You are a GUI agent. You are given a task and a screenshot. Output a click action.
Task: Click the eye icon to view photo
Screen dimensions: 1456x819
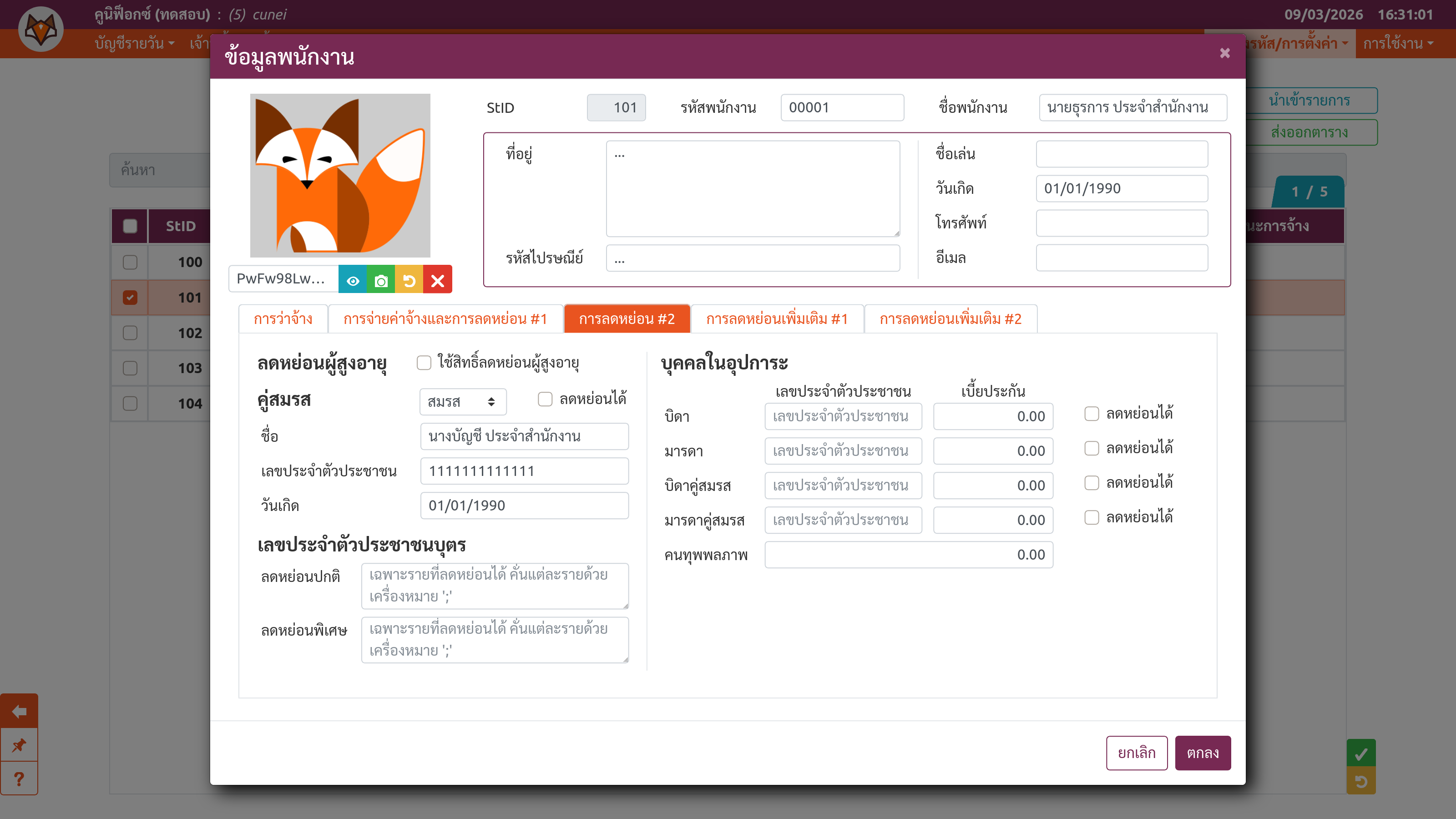353,280
